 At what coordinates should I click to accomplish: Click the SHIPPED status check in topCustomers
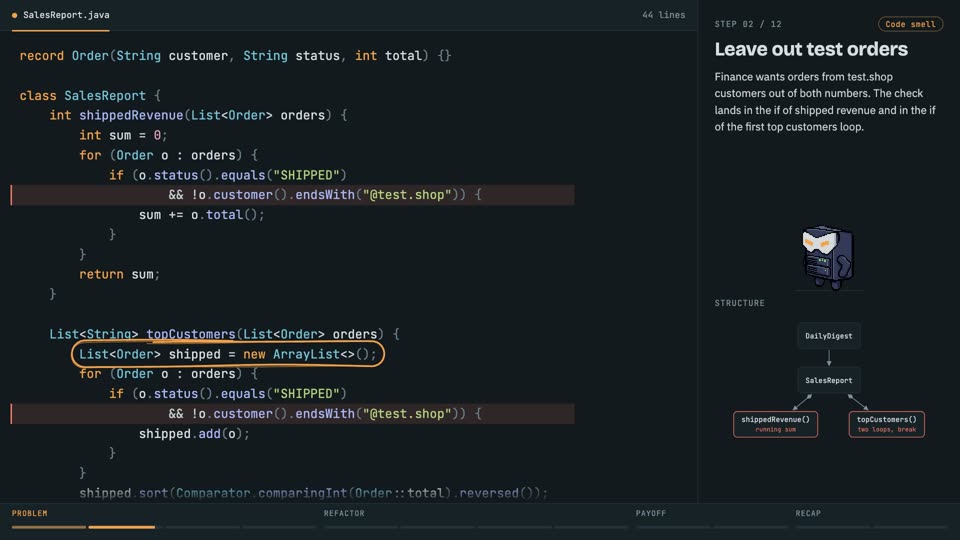click(228, 394)
